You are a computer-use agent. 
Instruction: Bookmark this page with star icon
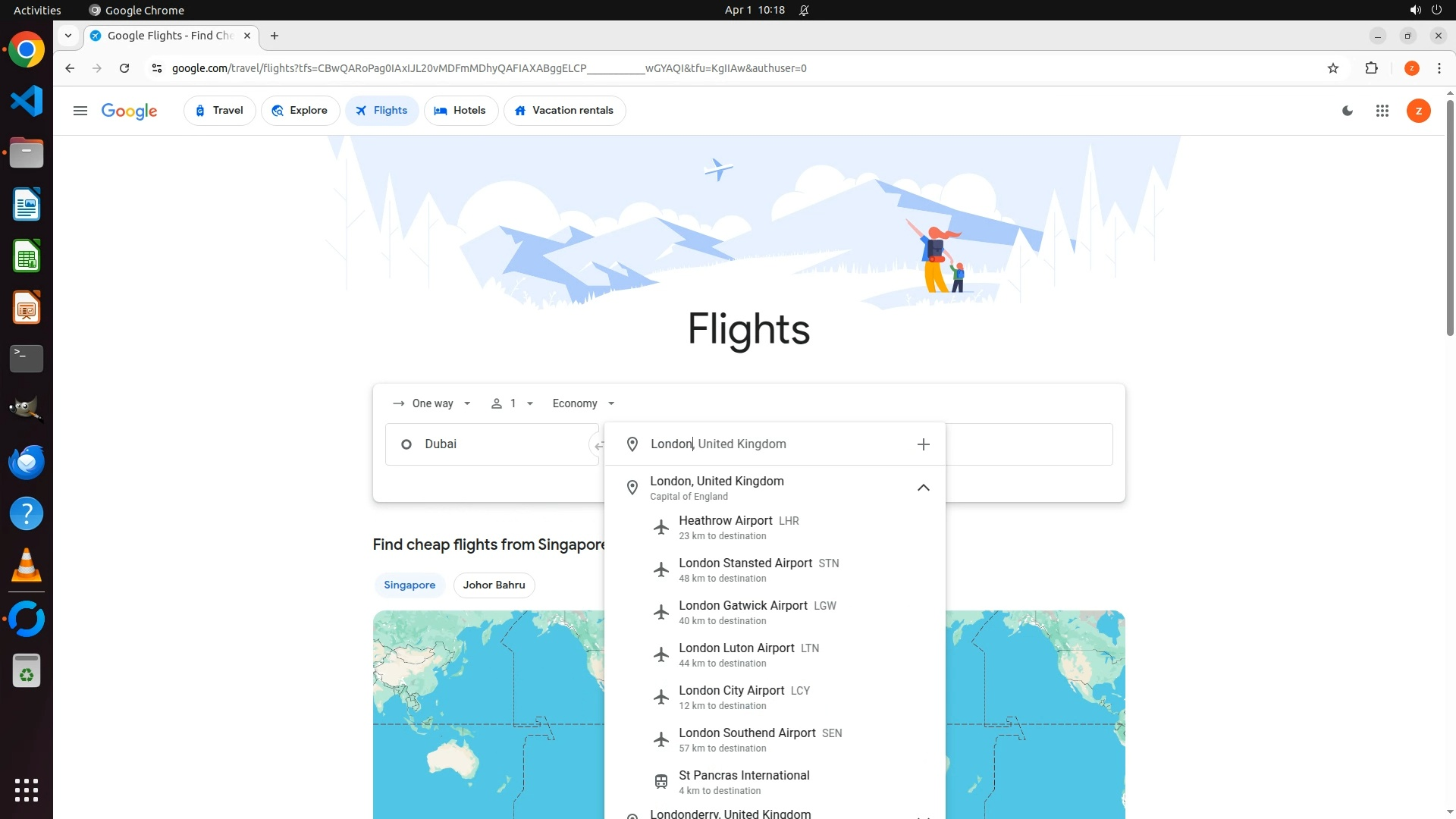point(1333,68)
